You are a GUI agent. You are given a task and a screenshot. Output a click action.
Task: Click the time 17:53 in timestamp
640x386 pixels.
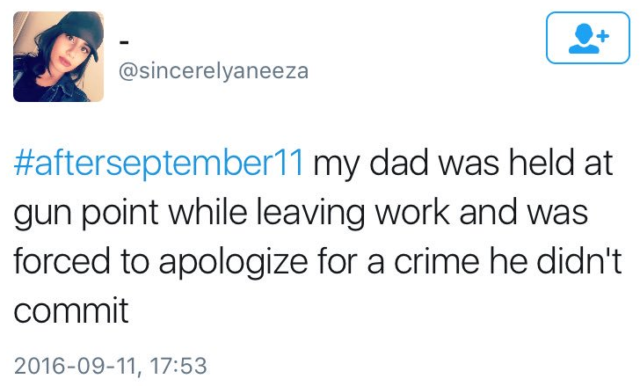(x=179, y=366)
